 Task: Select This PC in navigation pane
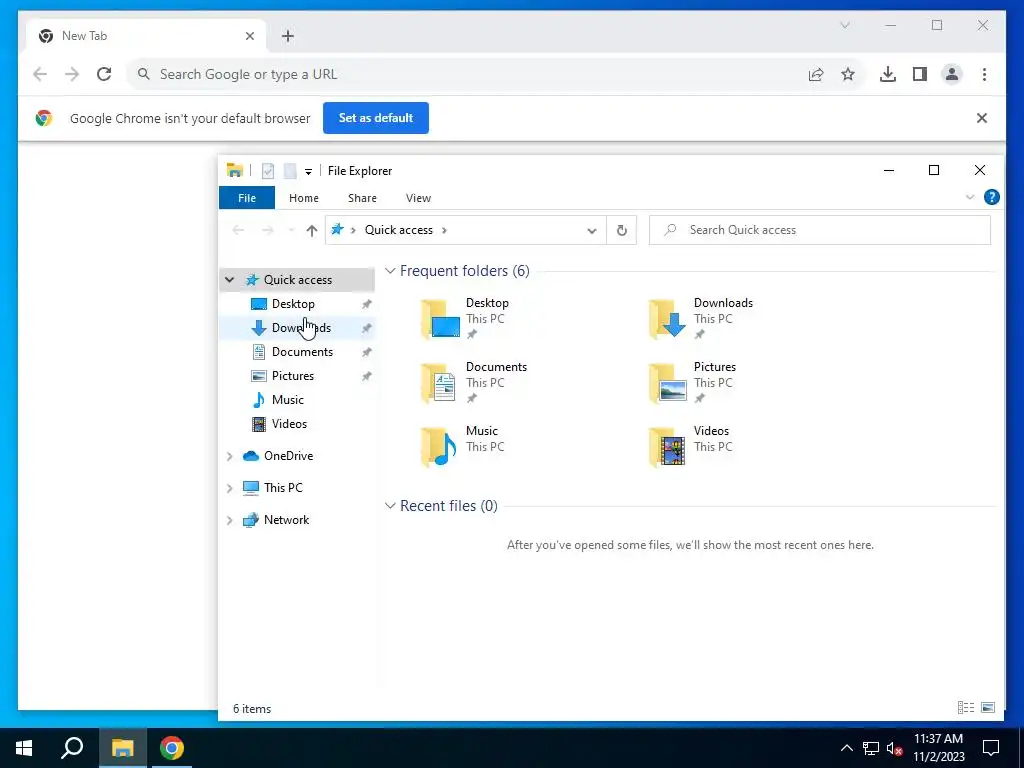click(283, 488)
